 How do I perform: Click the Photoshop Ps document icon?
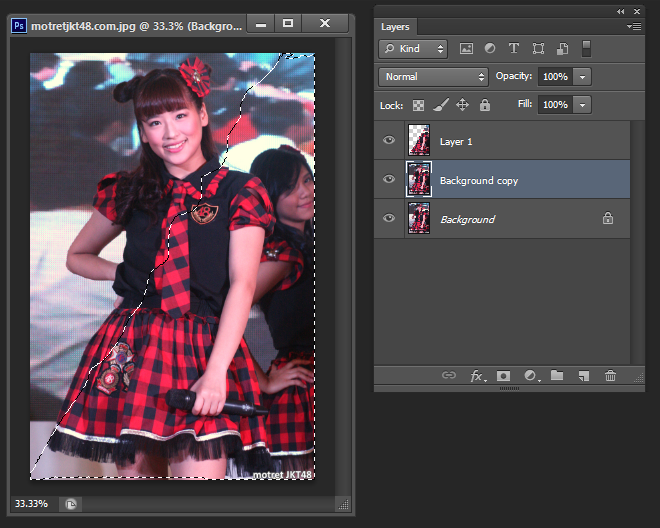point(19,26)
